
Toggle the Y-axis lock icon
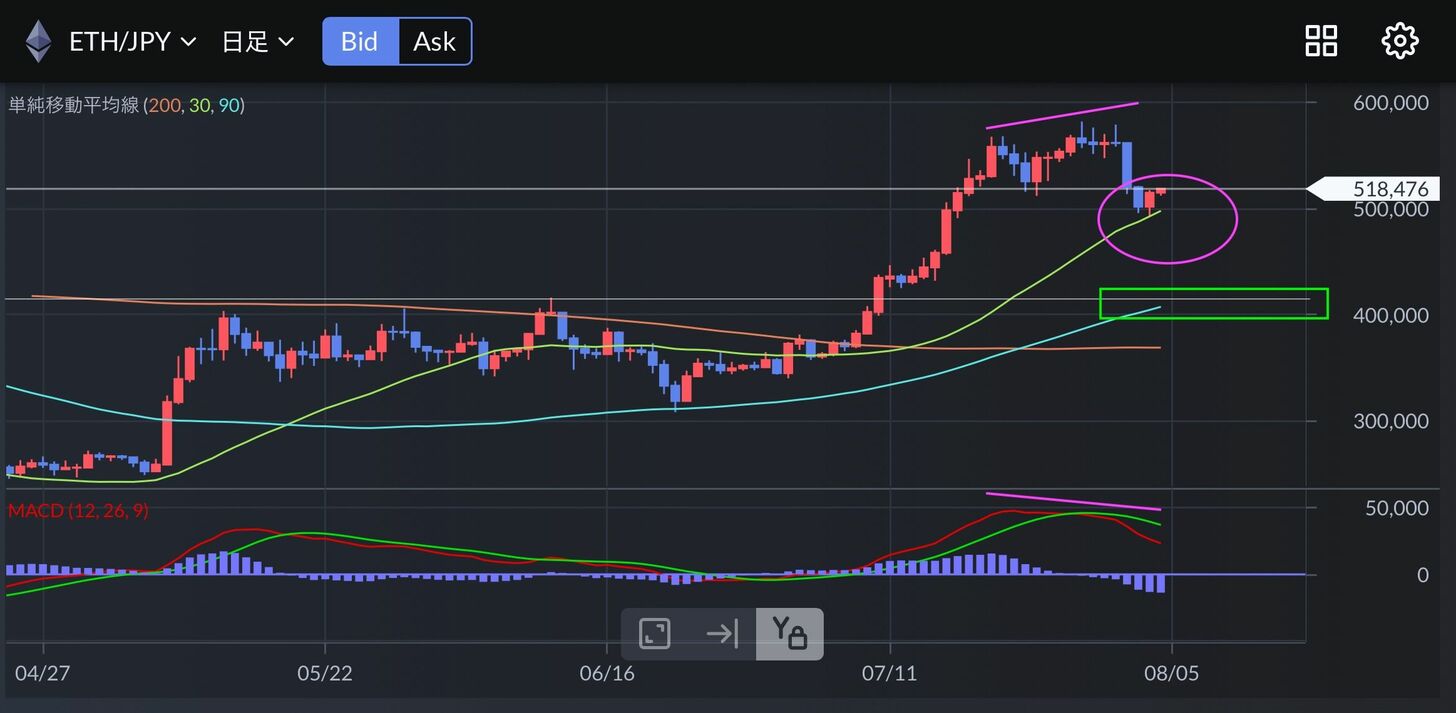point(789,634)
